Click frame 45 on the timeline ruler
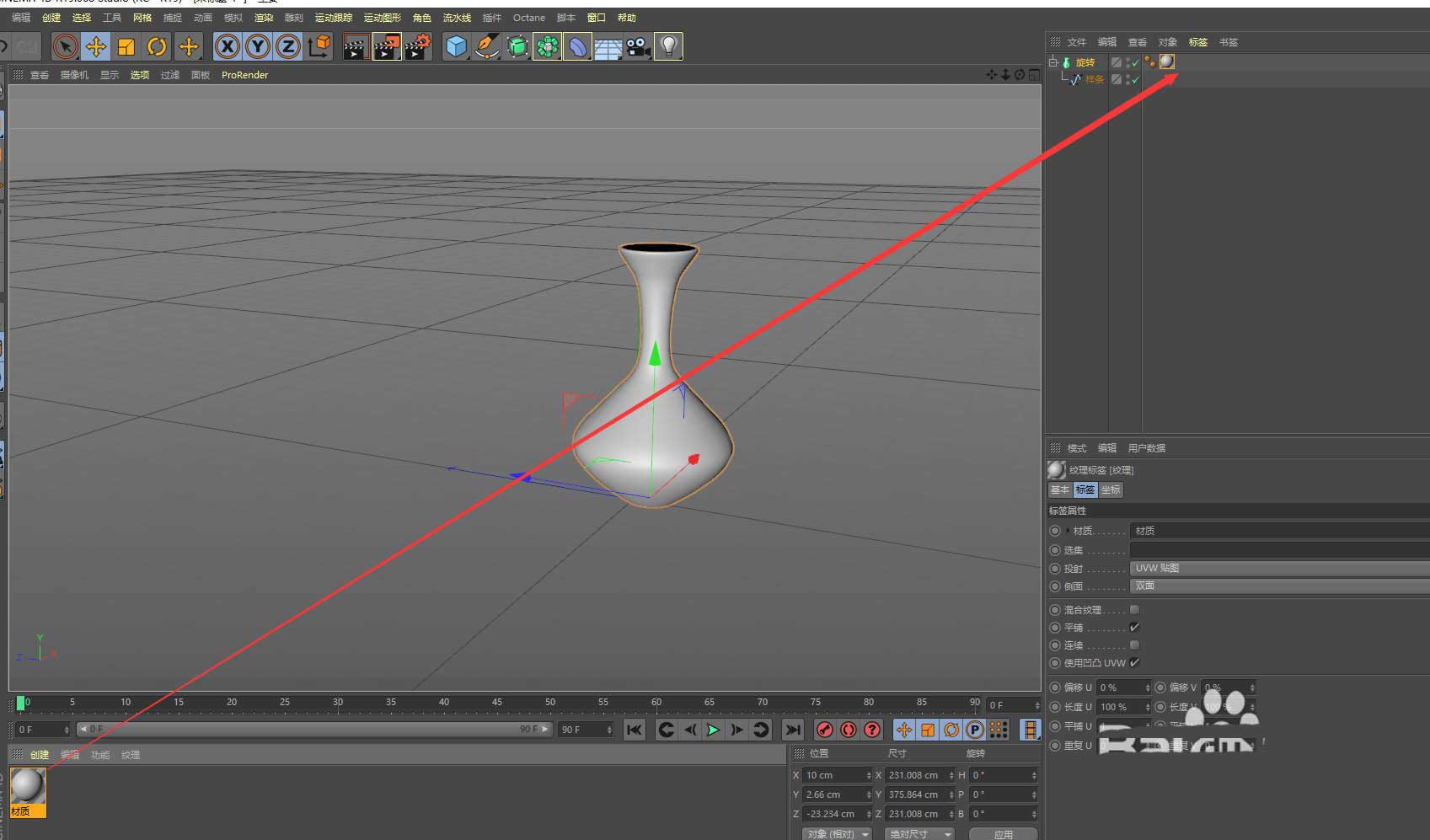 (x=497, y=703)
